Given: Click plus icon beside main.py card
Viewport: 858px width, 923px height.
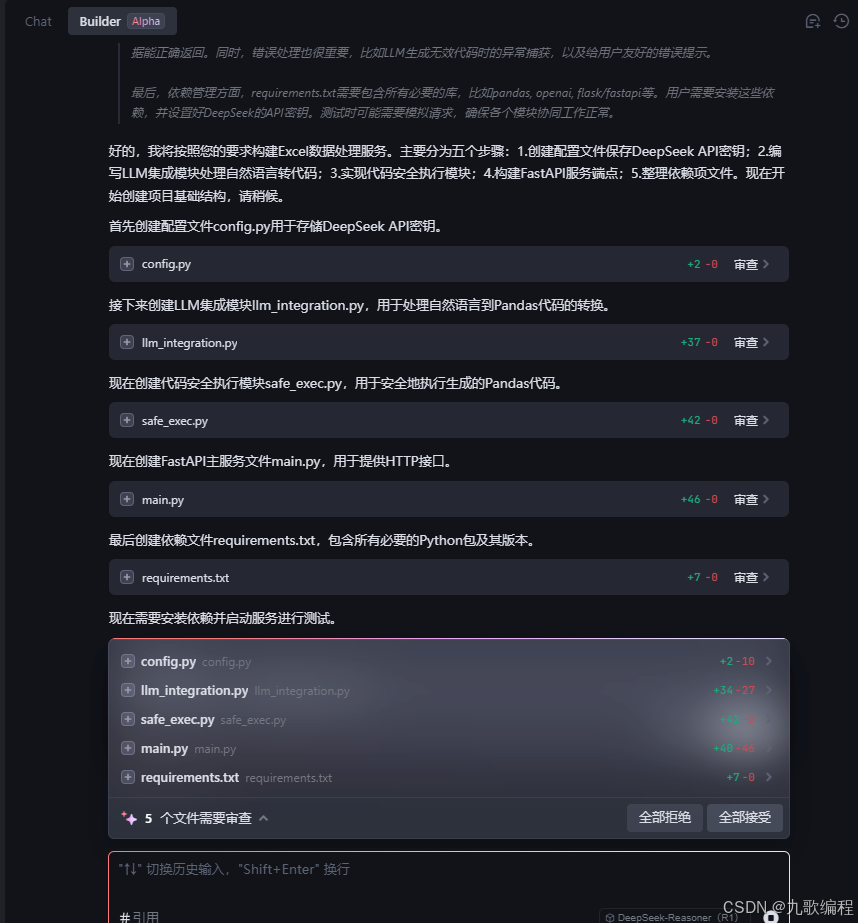Looking at the screenshot, I should (127, 499).
